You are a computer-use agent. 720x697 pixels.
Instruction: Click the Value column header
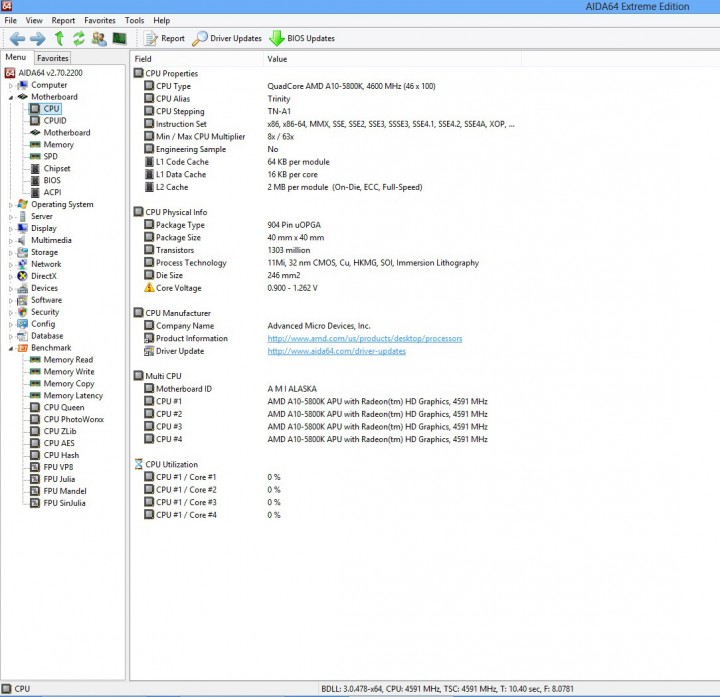(x=393, y=59)
